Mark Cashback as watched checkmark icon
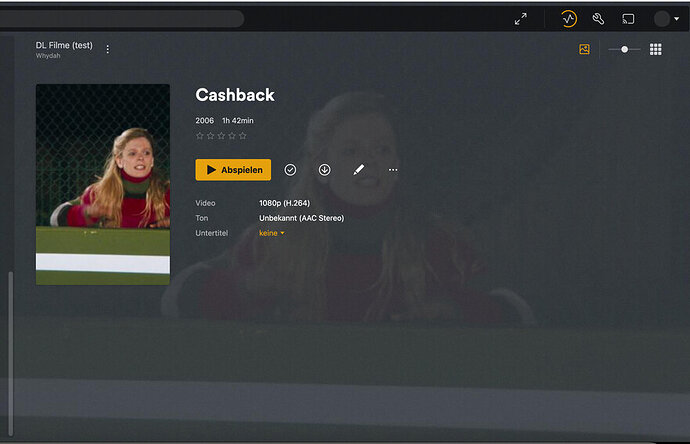Screen dimensions: 690x444 click(290, 170)
